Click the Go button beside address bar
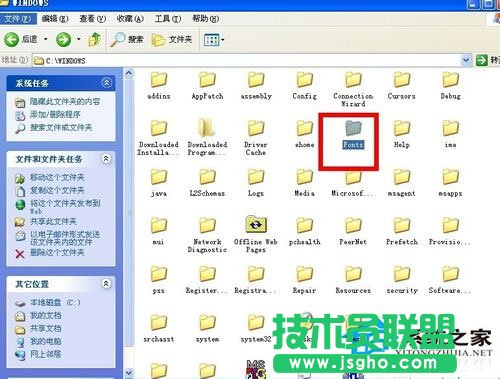The height and width of the screenshot is (379, 500). click(x=487, y=60)
